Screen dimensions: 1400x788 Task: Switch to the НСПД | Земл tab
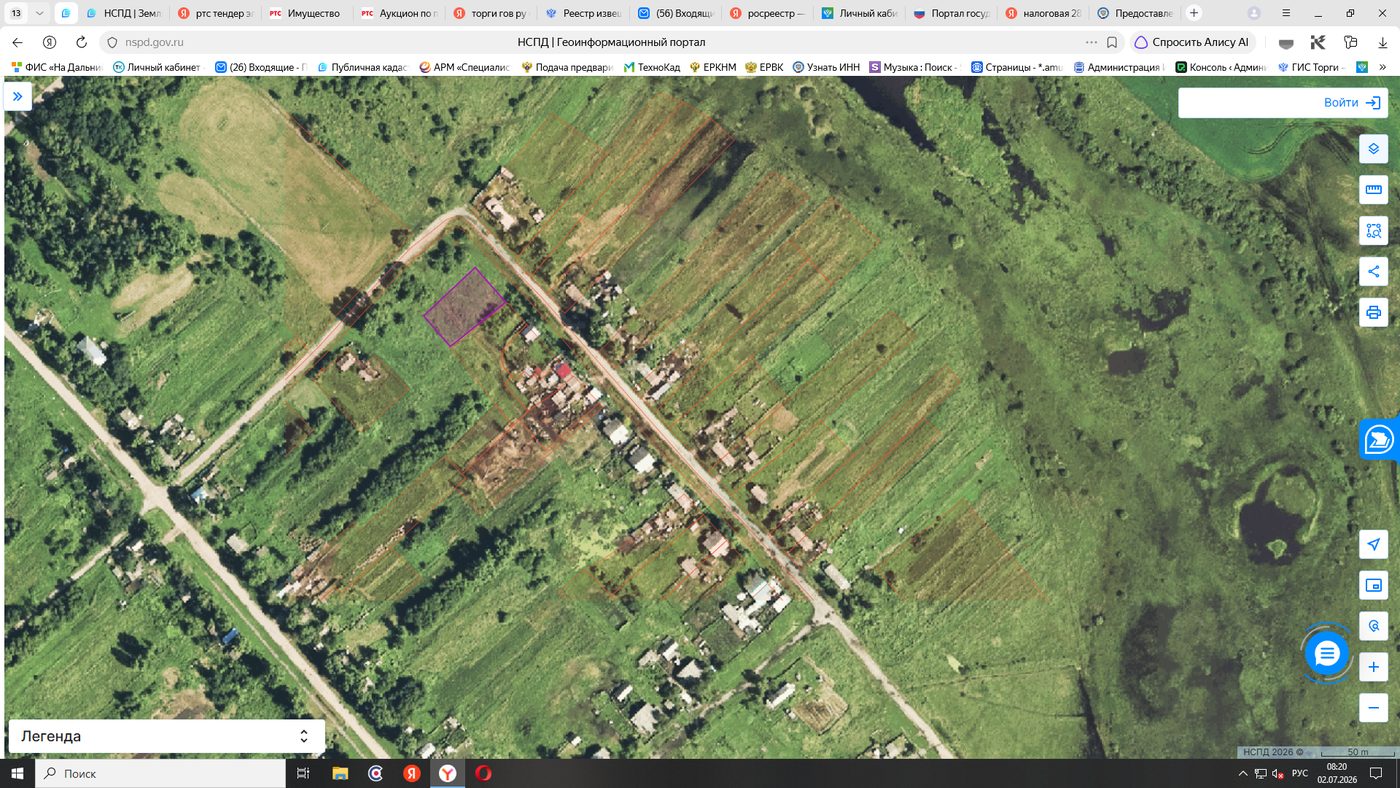(x=122, y=14)
